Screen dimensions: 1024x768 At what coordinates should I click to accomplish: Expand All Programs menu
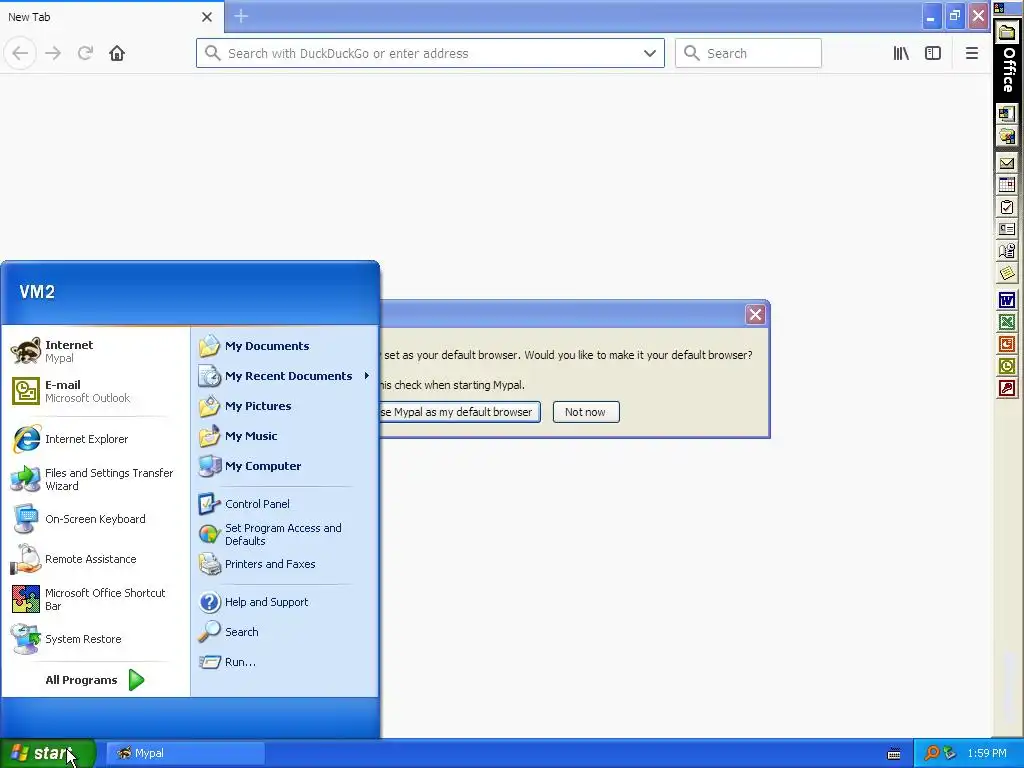click(95, 680)
